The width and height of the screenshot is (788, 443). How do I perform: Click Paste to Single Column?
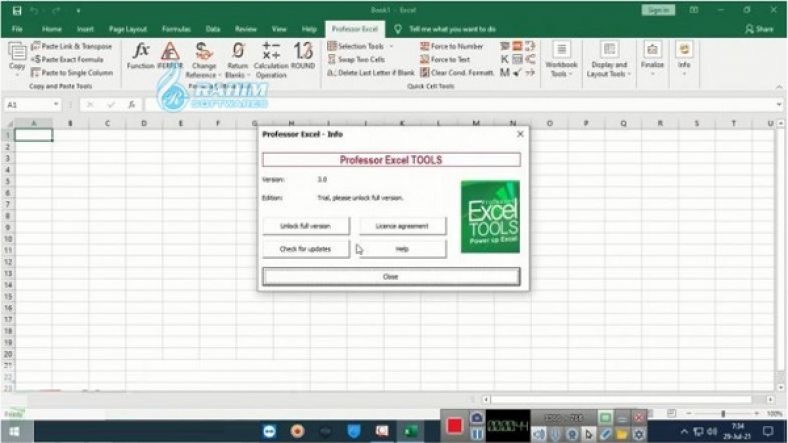tap(71, 73)
